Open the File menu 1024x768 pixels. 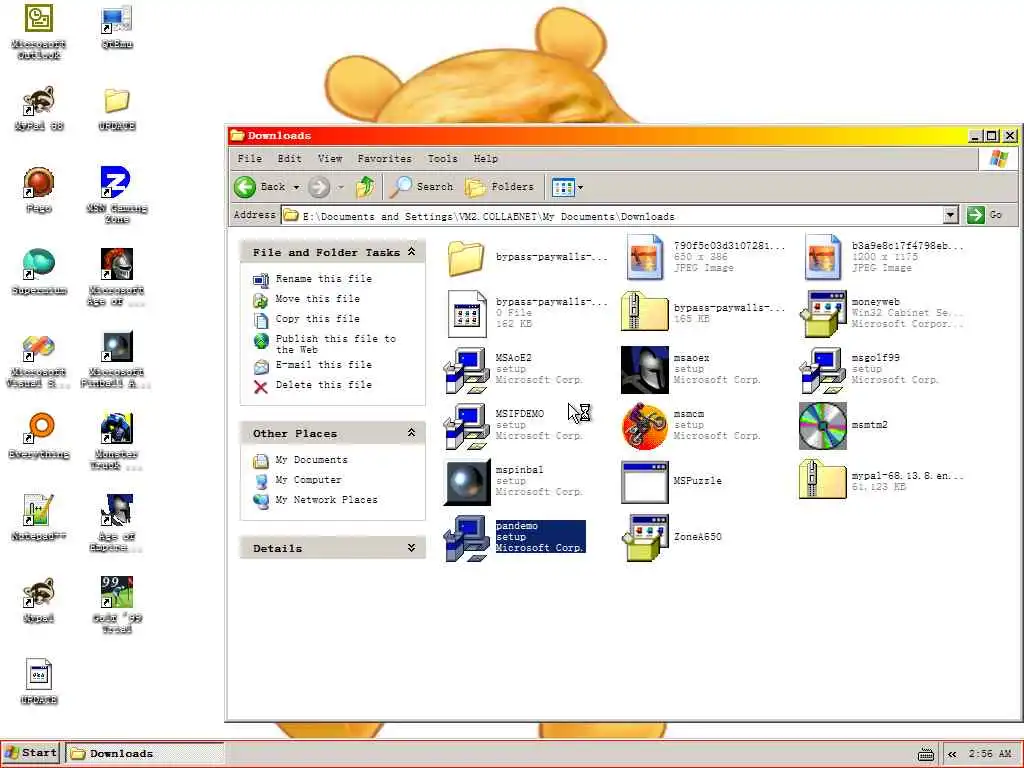pos(249,159)
